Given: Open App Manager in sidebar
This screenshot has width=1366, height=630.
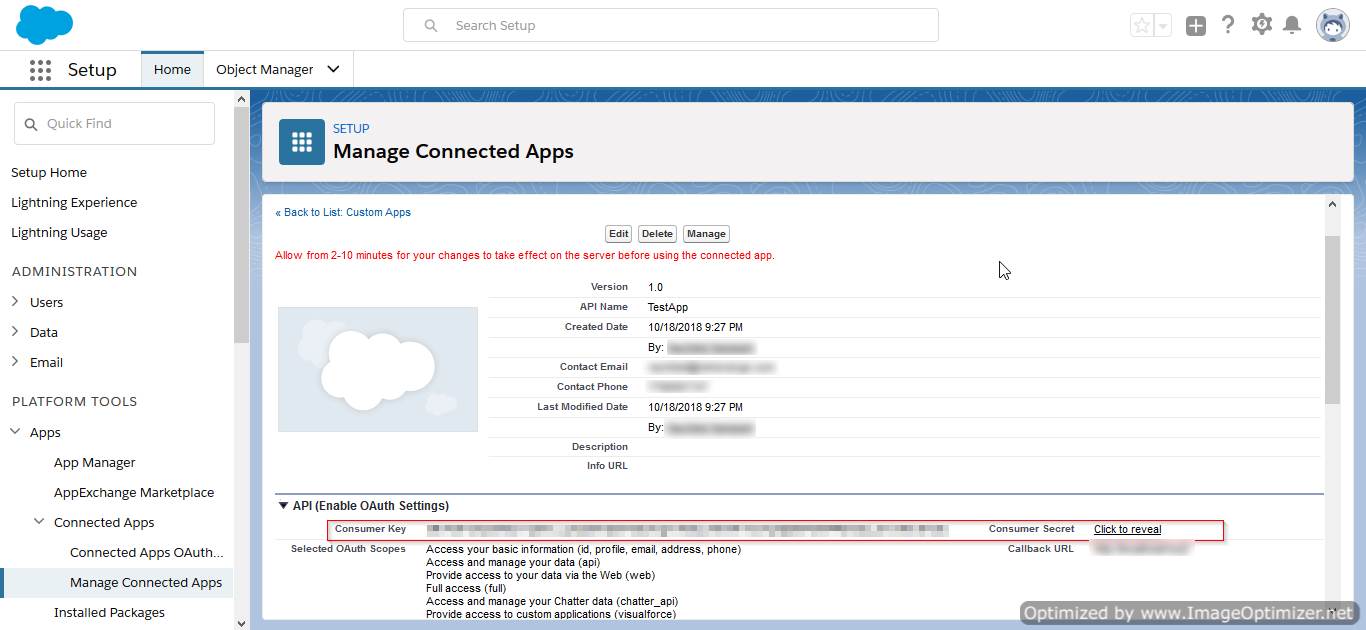Looking at the screenshot, I should [x=95, y=462].
